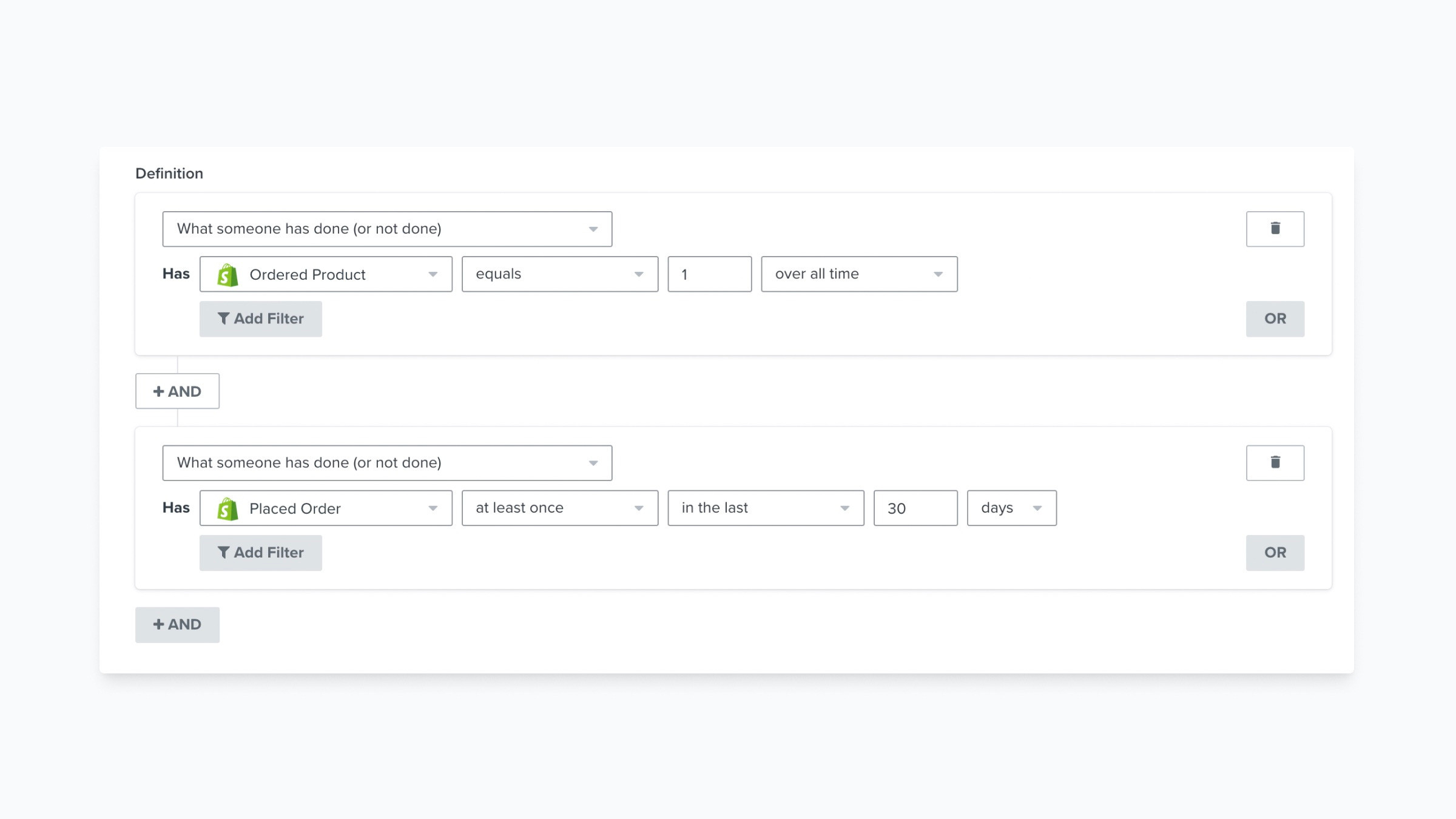Open the over all time dropdown
This screenshot has width=1456, height=819.
[x=859, y=274]
